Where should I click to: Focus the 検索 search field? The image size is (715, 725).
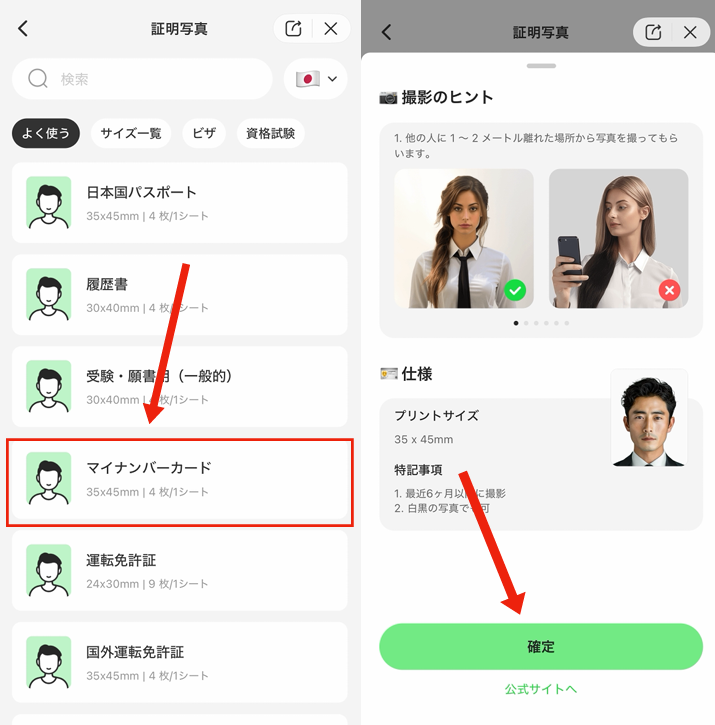click(x=142, y=79)
